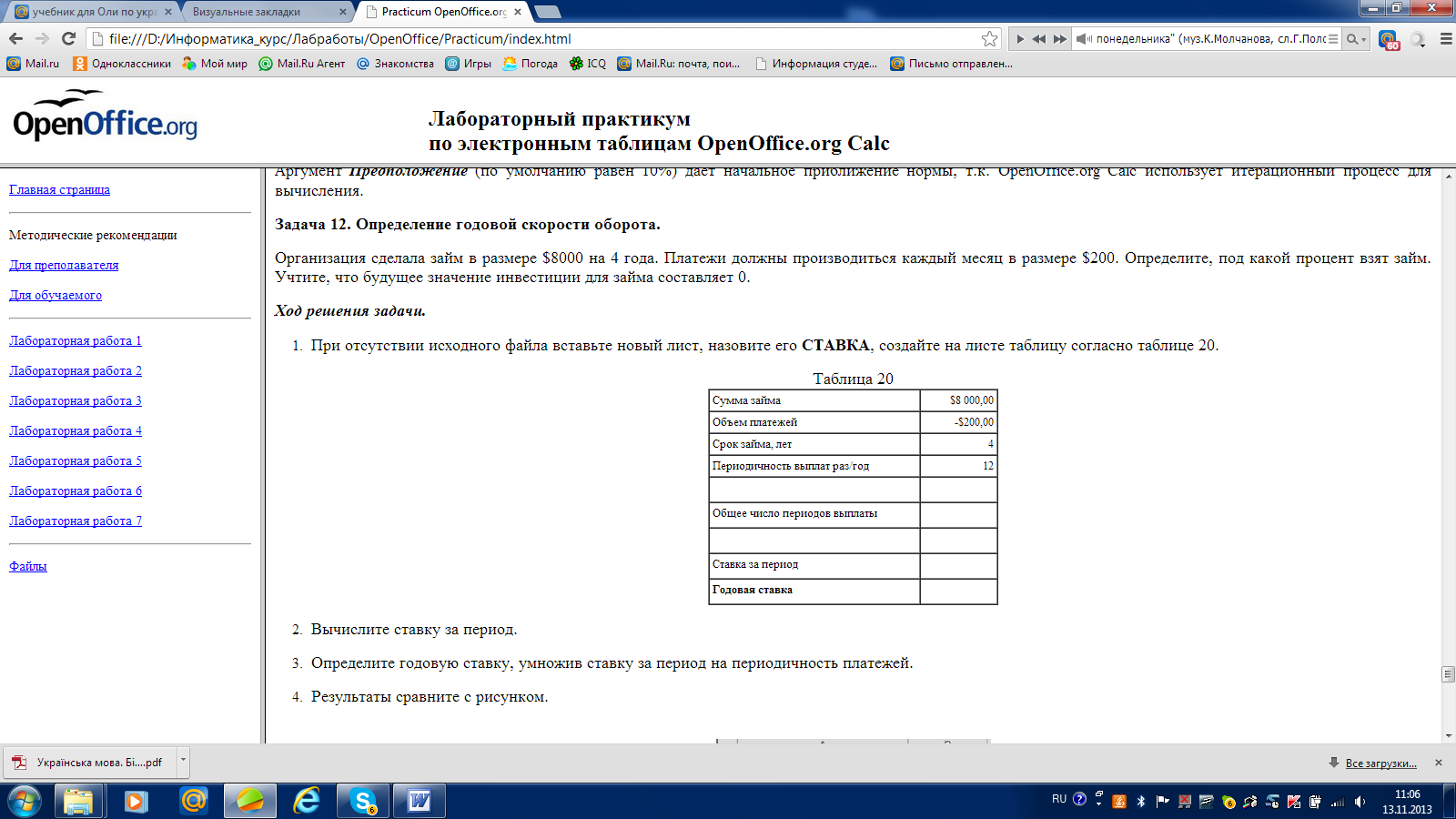The width and height of the screenshot is (1456, 819).
Task: Open the Chrome main menu
Action: 1445,39
